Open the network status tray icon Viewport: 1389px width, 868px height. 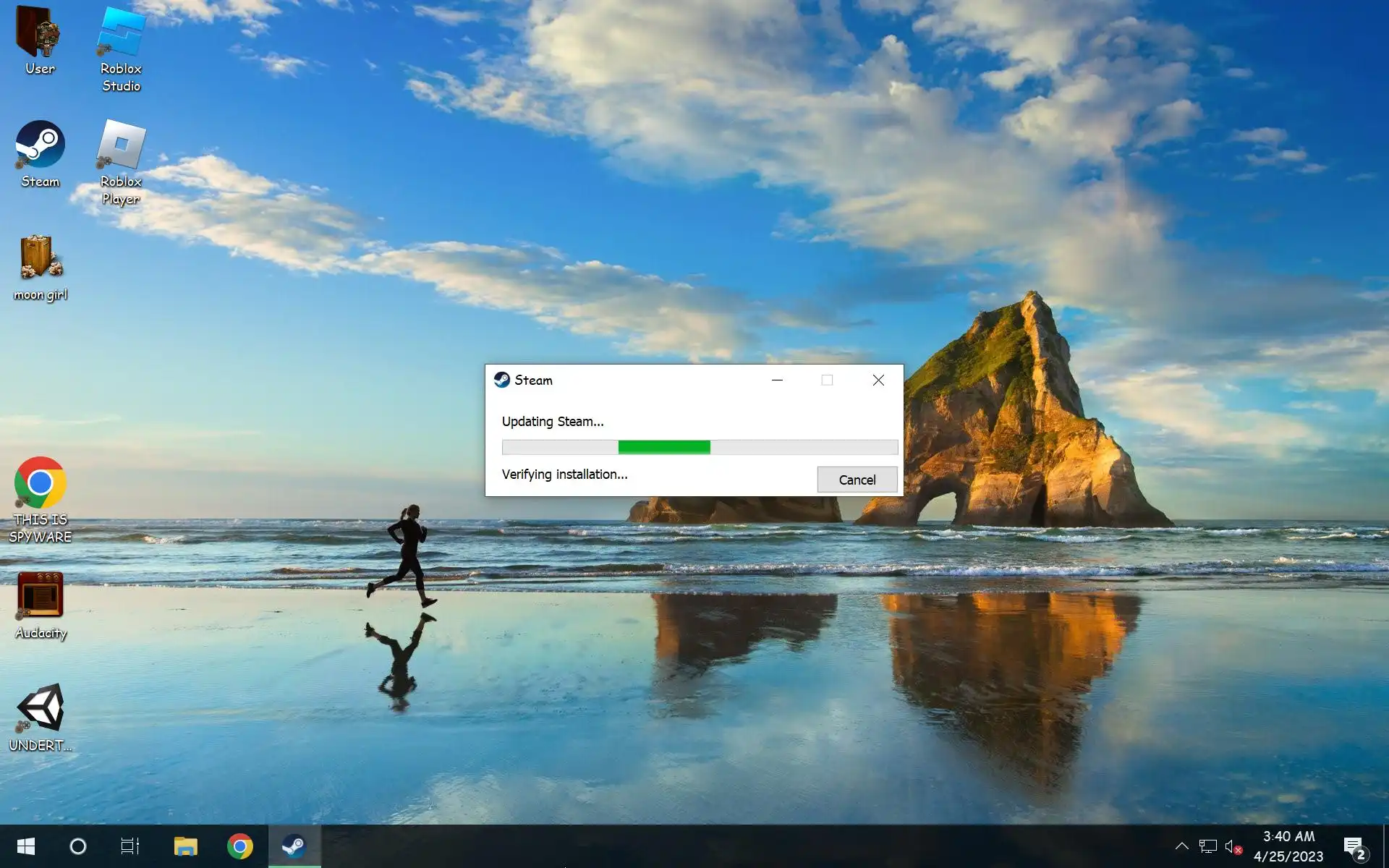[x=1207, y=846]
